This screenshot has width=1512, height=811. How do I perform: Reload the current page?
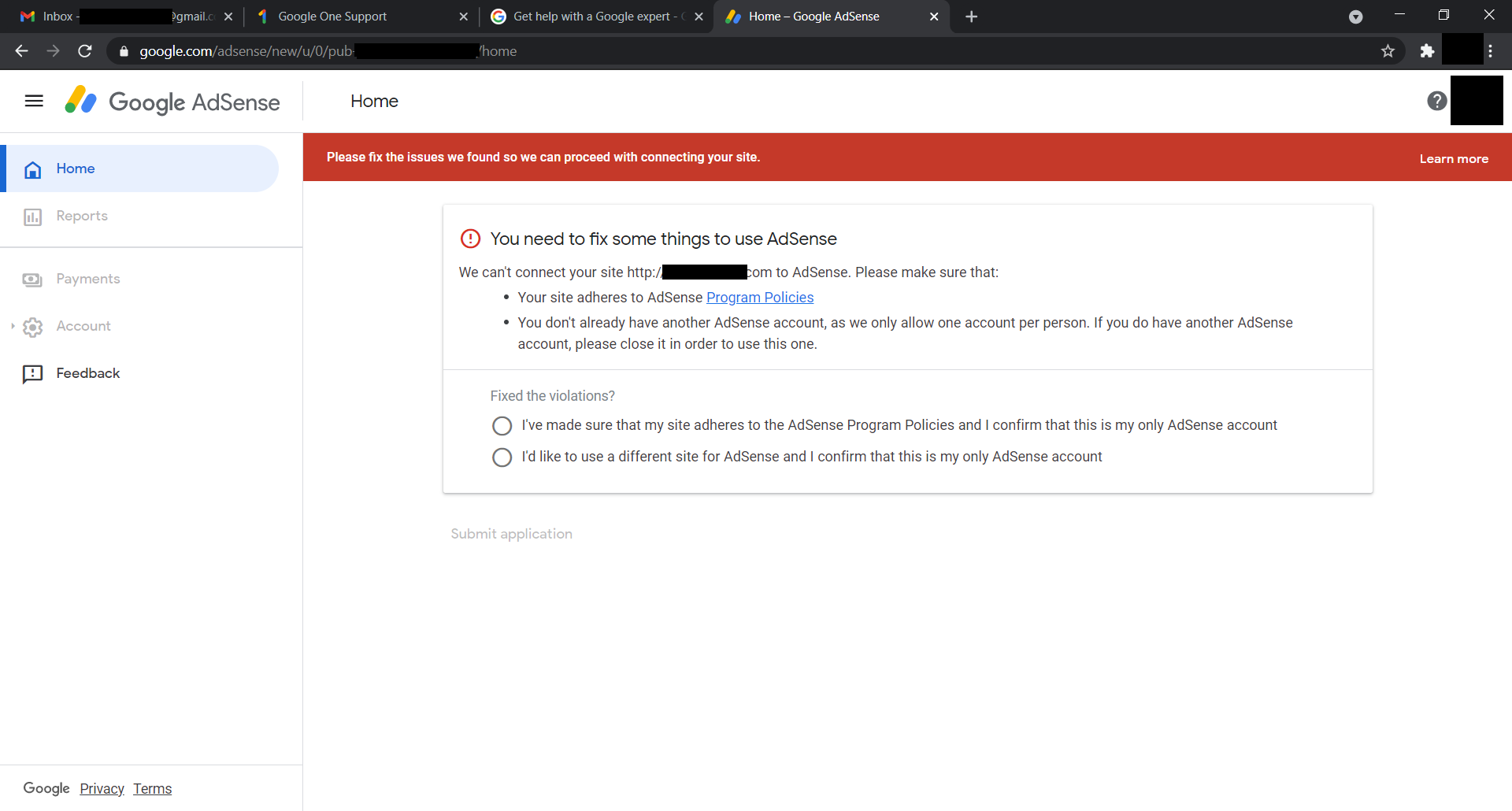[x=85, y=51]
